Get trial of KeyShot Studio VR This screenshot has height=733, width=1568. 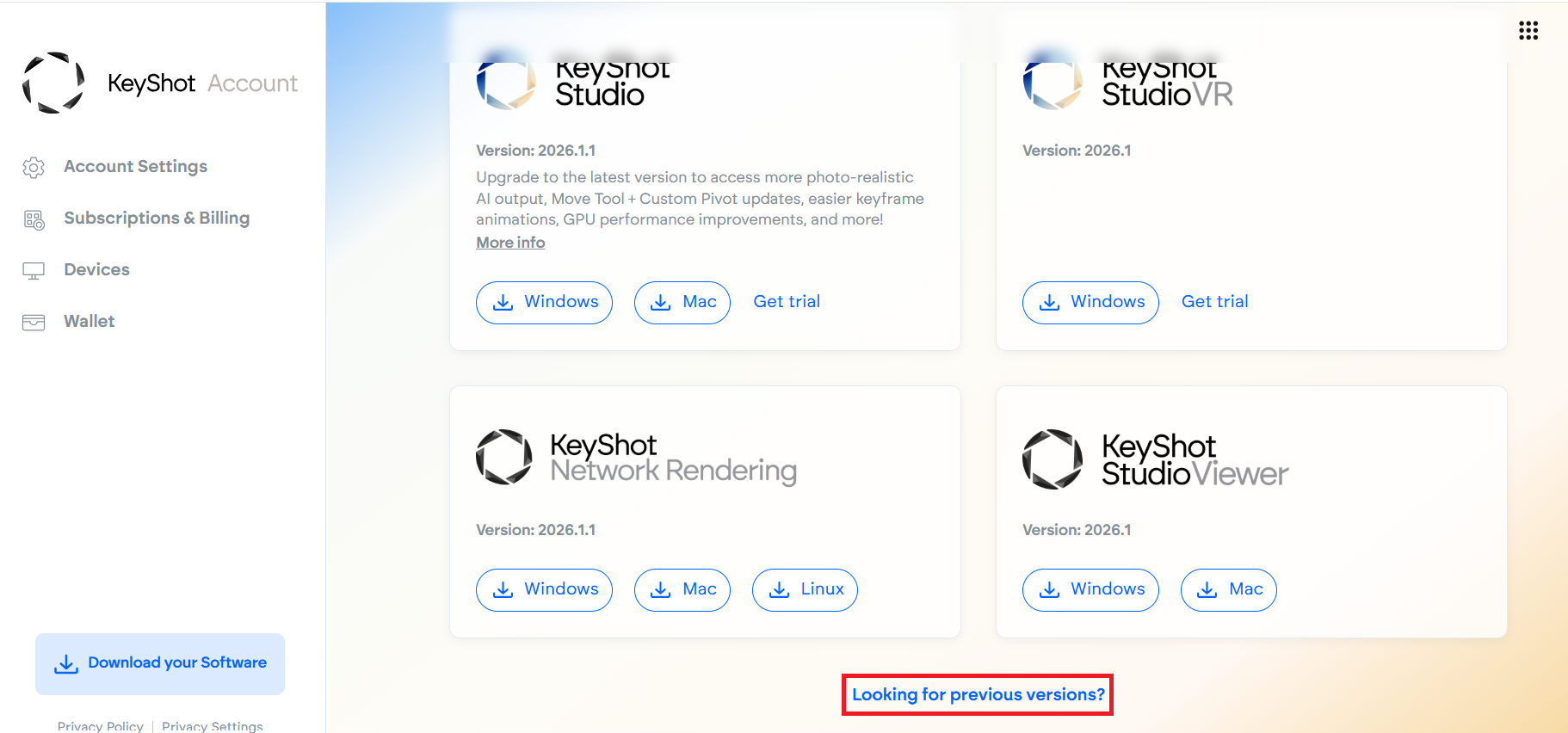coord(1214,302)
